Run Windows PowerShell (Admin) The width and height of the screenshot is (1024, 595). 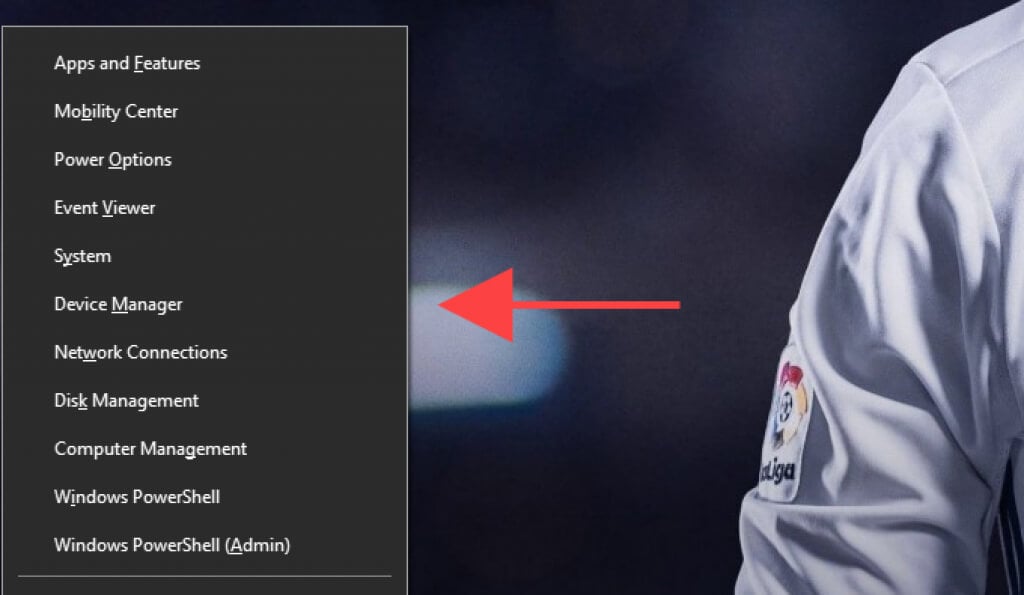click(172, 545)
